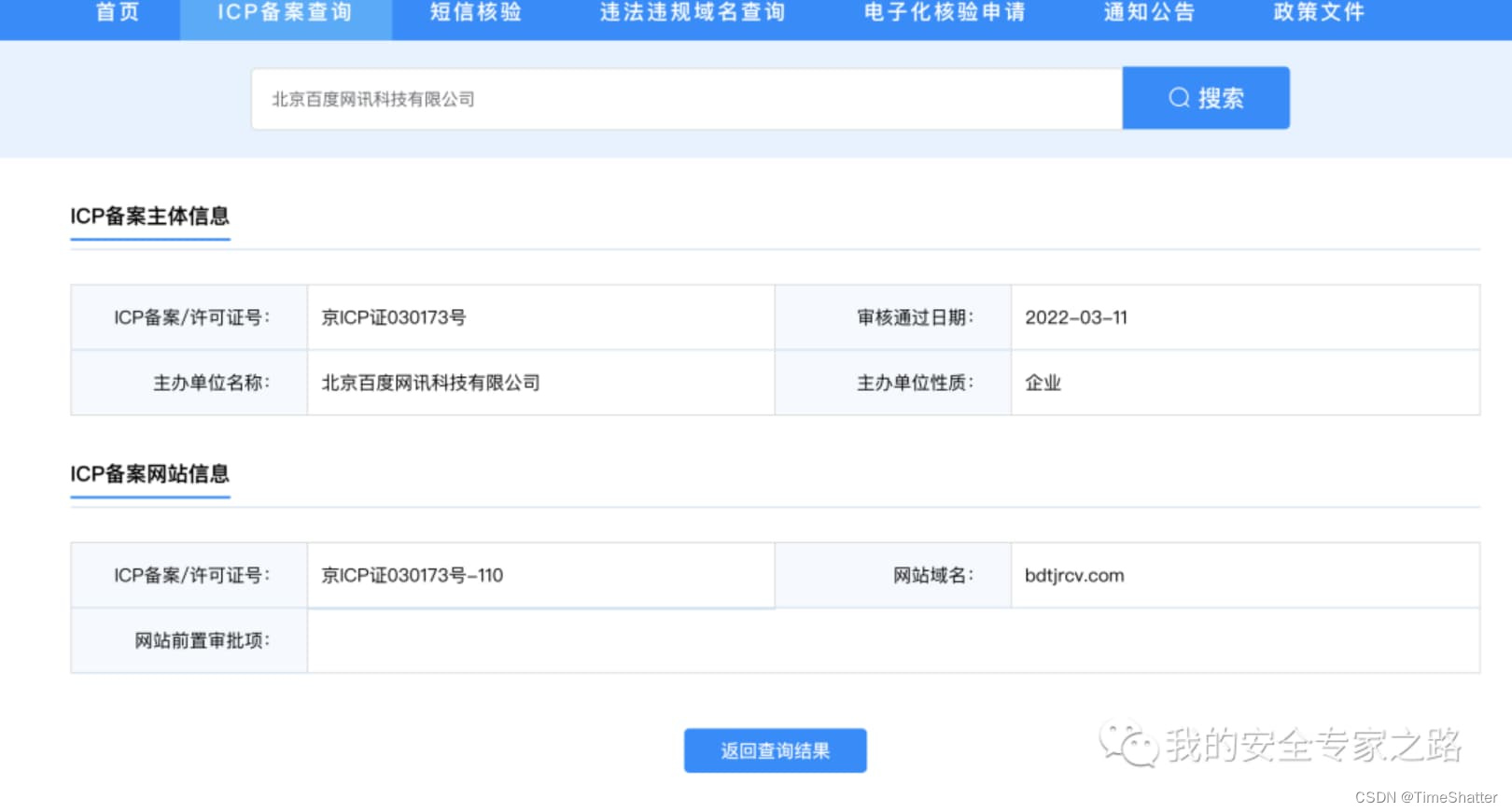Select the 京ICP证030173号 license number

(394, 318)
